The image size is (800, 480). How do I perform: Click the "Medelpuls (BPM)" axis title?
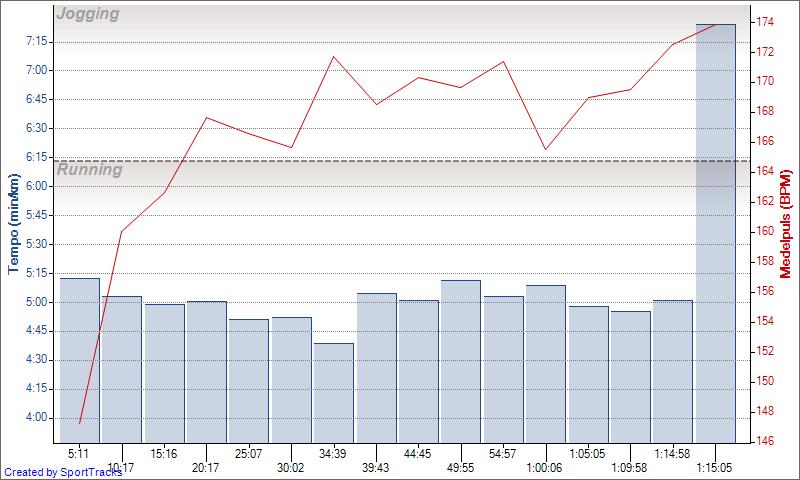click(785, 225)
